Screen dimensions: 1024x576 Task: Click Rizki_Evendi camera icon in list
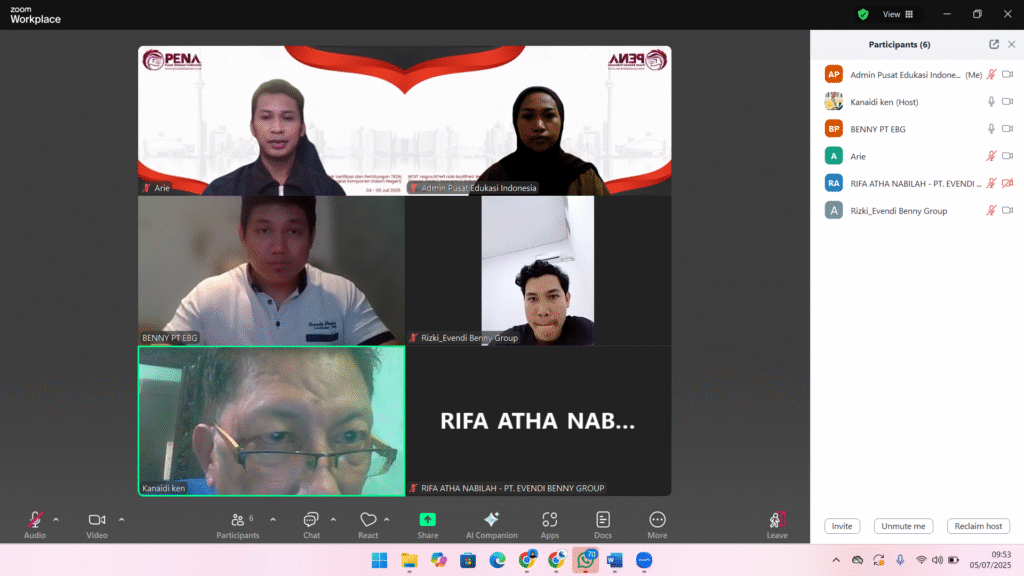click(1008, 210)
